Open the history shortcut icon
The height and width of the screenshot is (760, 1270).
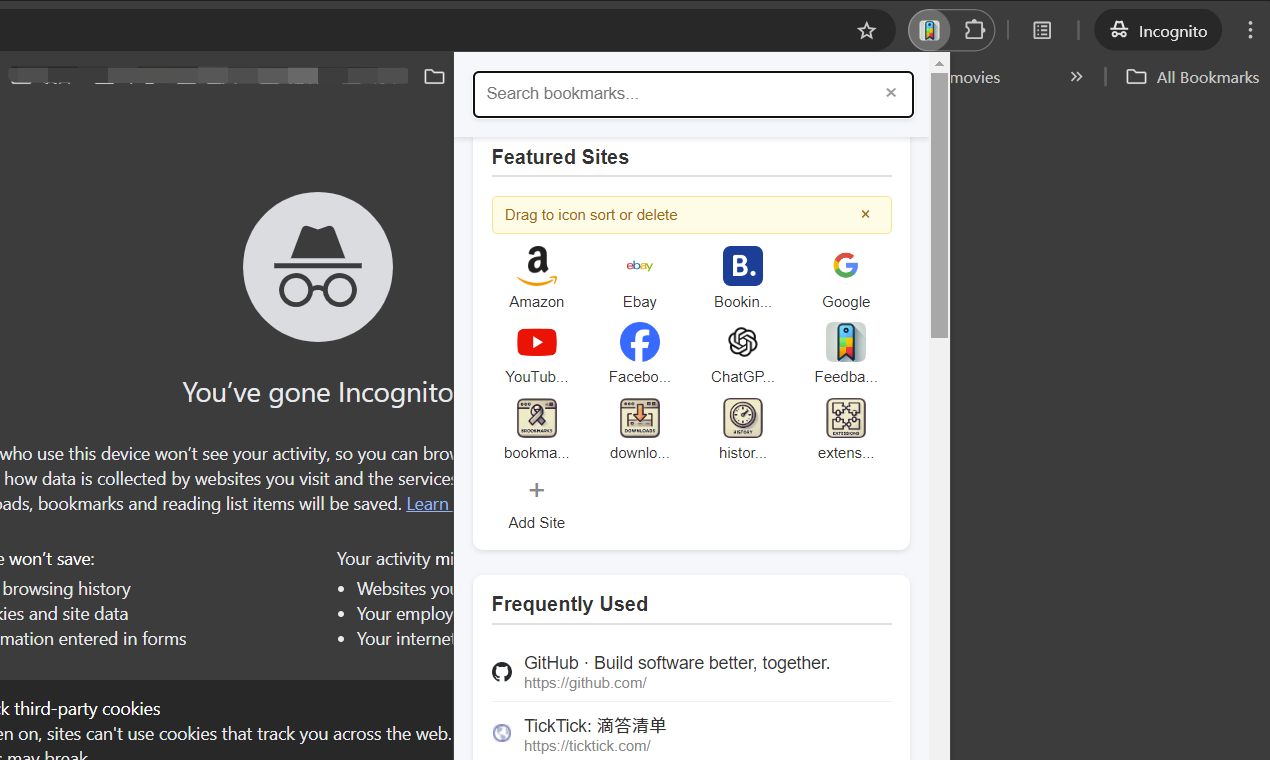tap(743, 418)
